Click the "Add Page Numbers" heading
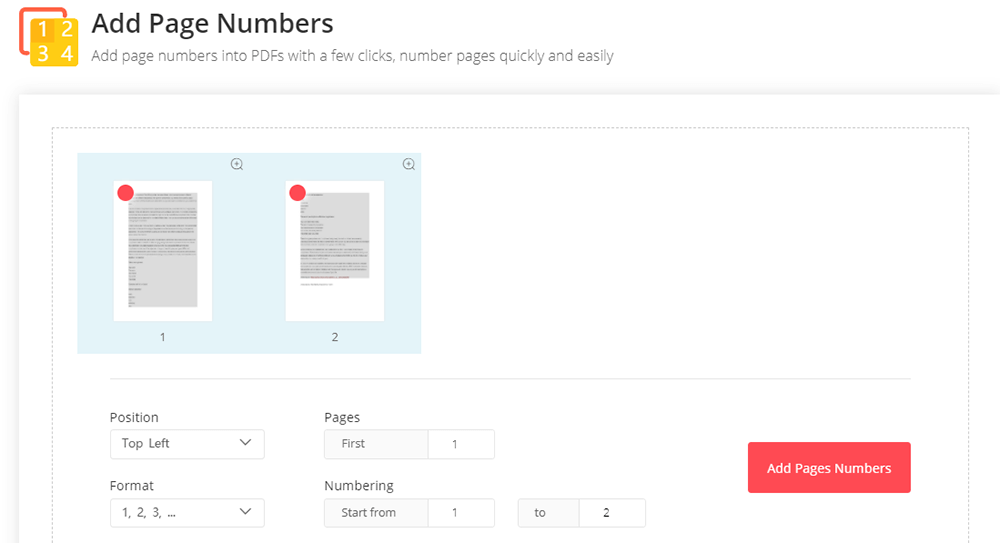Viewport: 1000px width, 543px height. click(212, 23)
